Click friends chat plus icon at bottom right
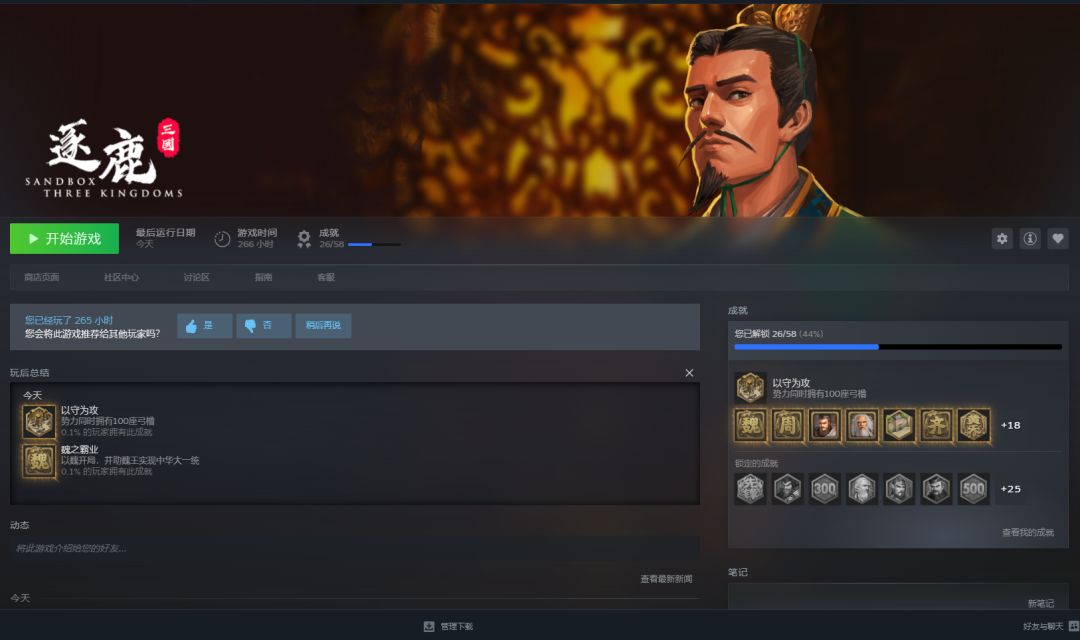 [1073, 626]
